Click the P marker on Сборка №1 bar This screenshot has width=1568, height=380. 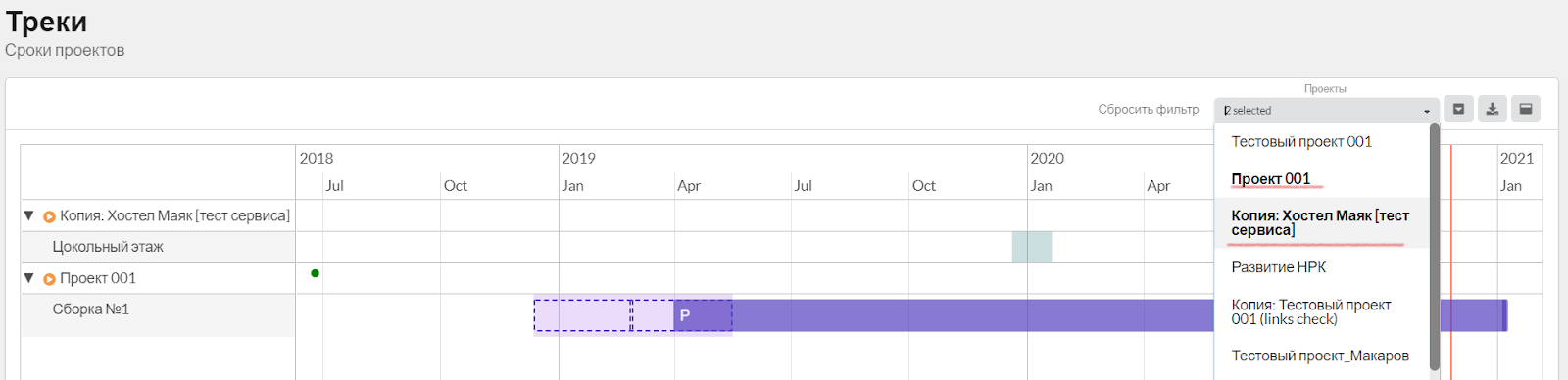click(x=685, y=315)
